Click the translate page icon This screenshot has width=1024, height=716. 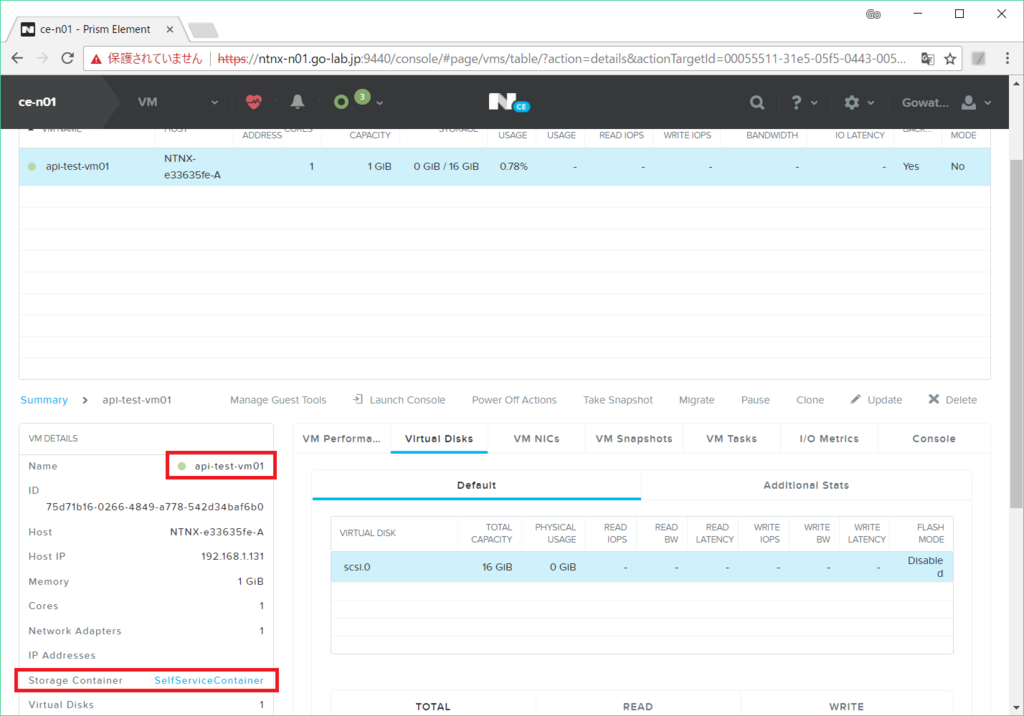pyautogui.click(x=927, y=59)
